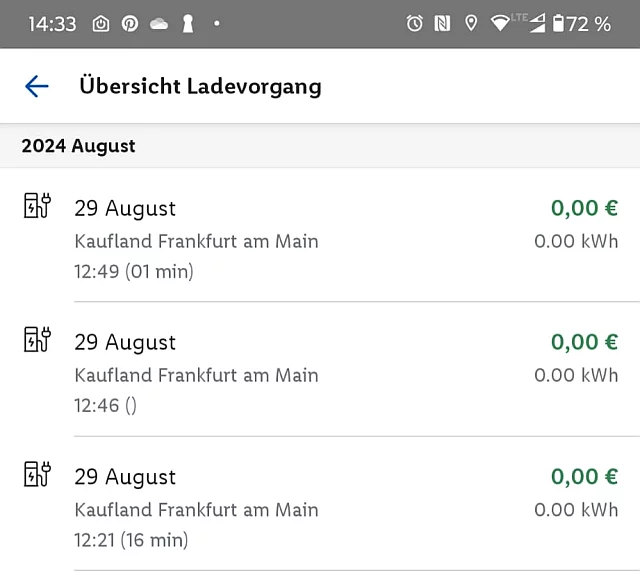Tap the blue back arrow

tap(37, 86)
